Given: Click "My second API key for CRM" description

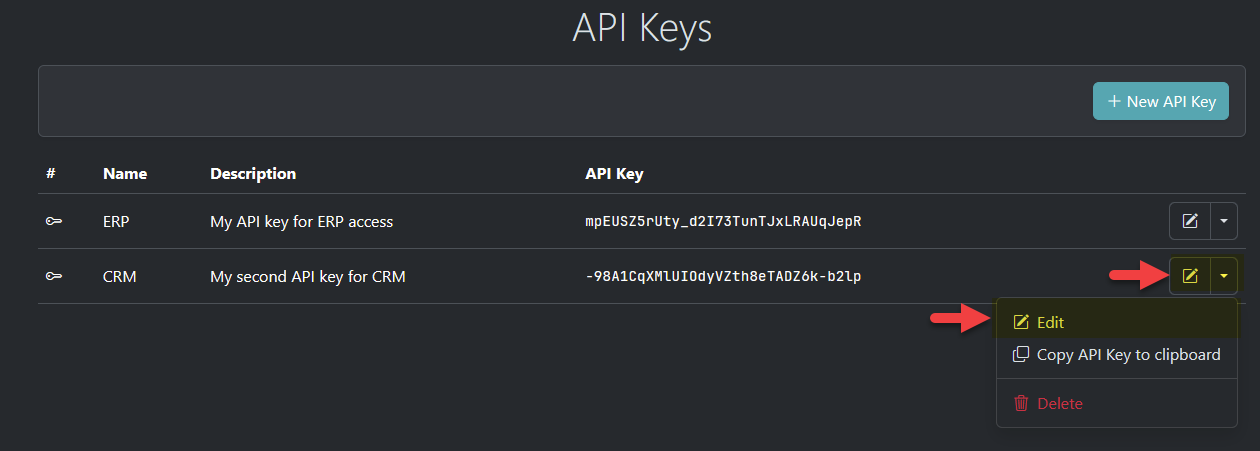Looking at the screenshot, I should 307,276.
